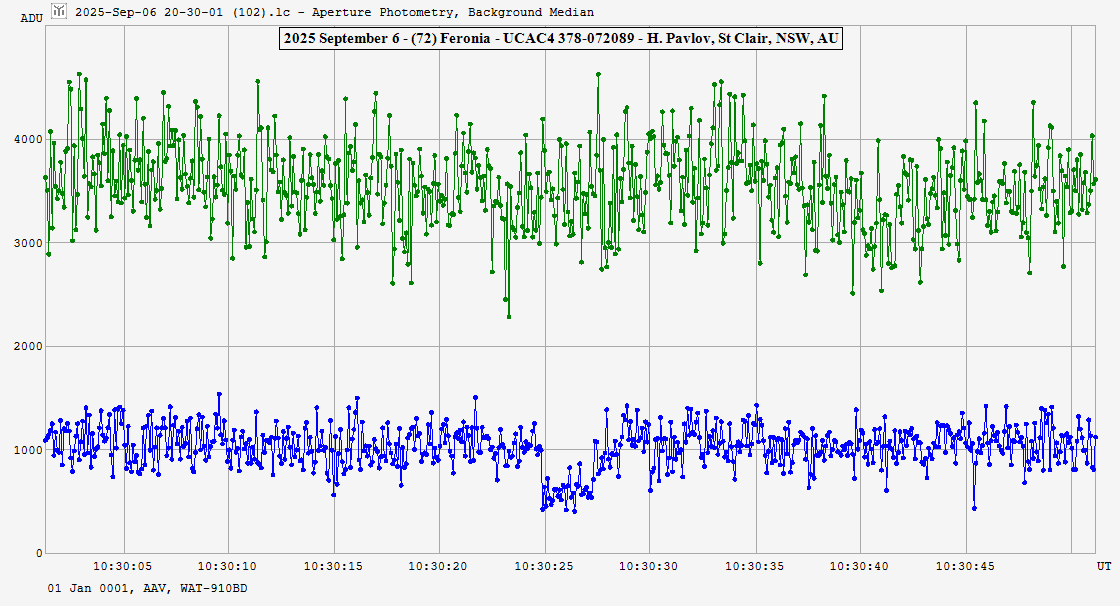Click the 2000 y-axis label

pos(27,347)
